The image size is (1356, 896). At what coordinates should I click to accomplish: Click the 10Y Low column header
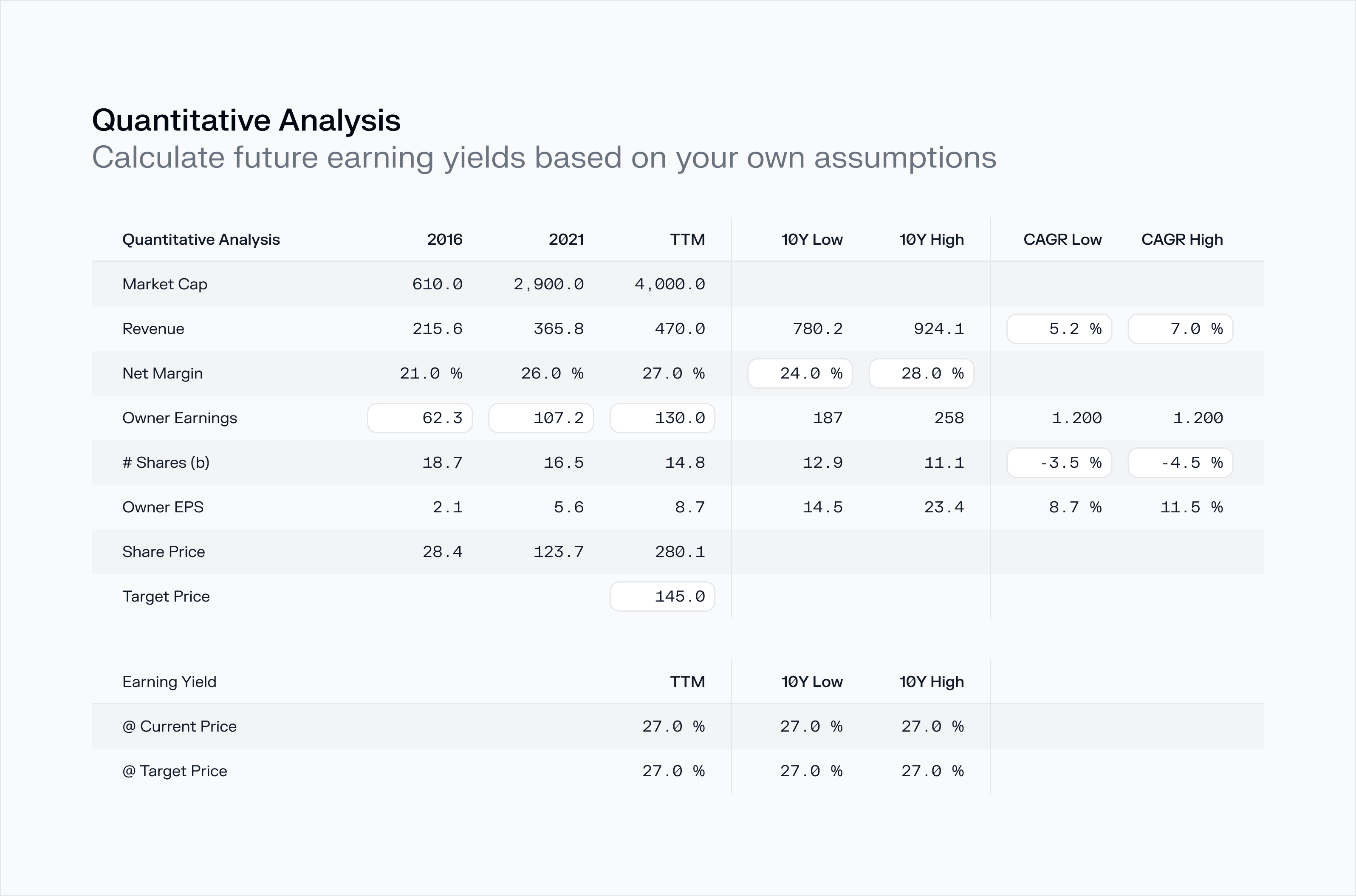[812, 240]
